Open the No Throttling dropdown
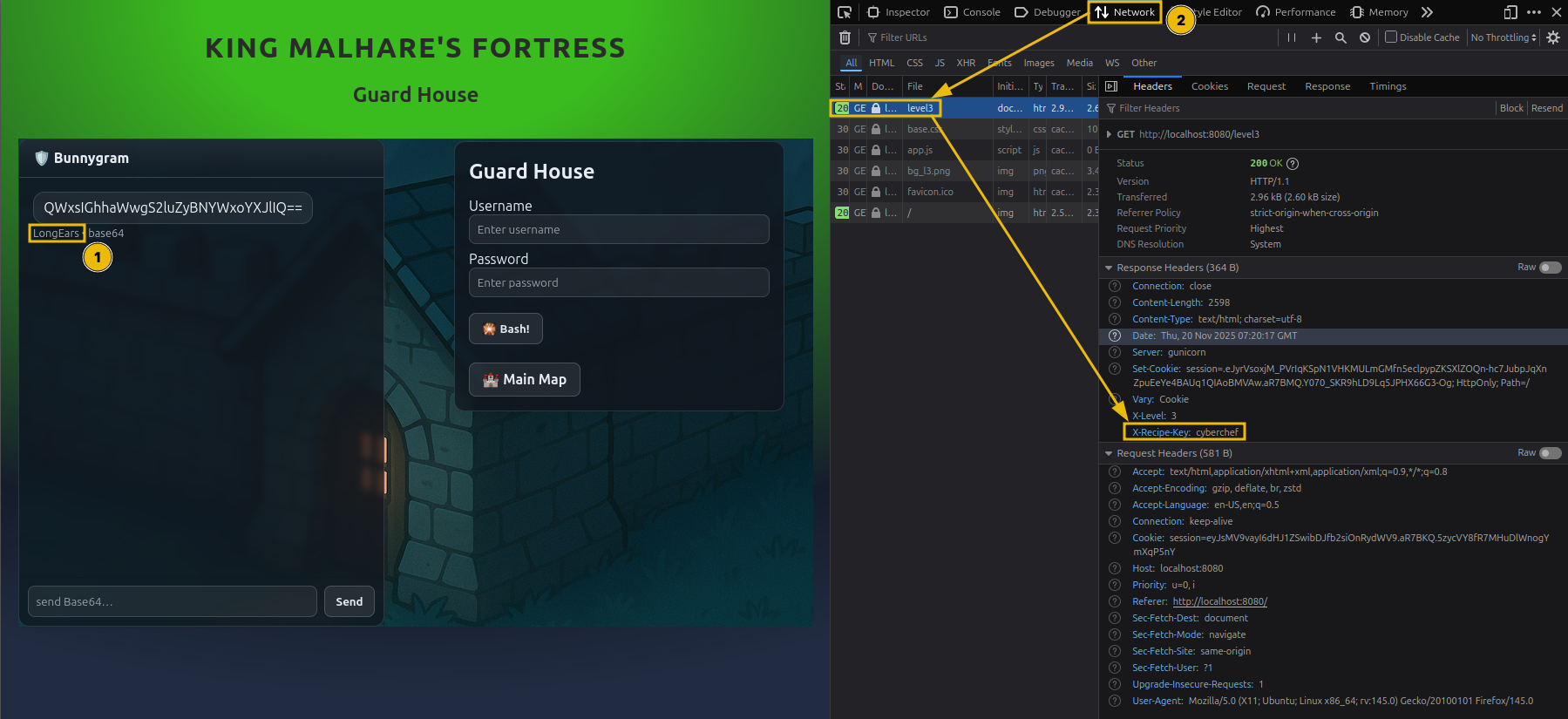 point(1504,37)
